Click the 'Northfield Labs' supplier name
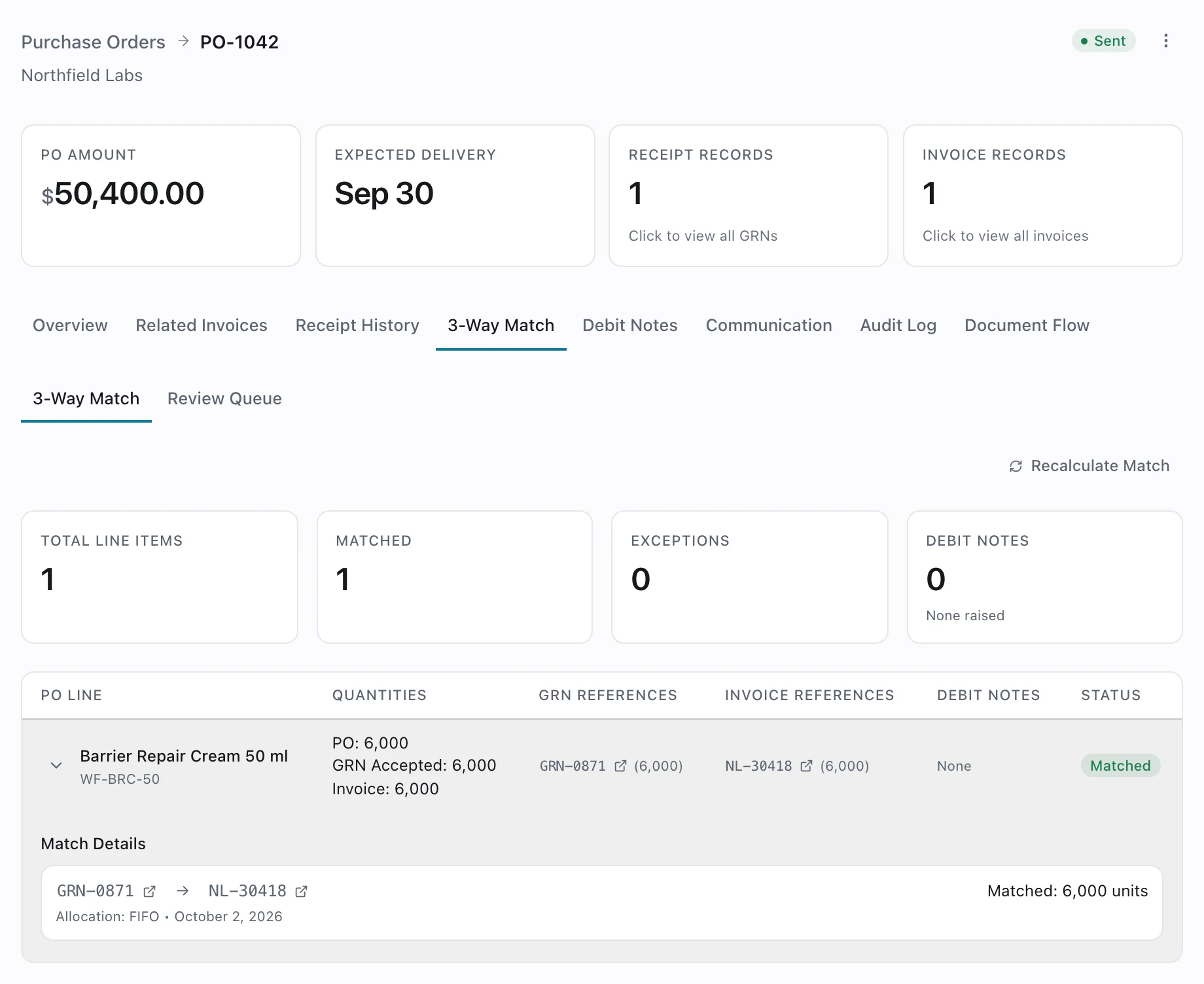 point(82,75)
